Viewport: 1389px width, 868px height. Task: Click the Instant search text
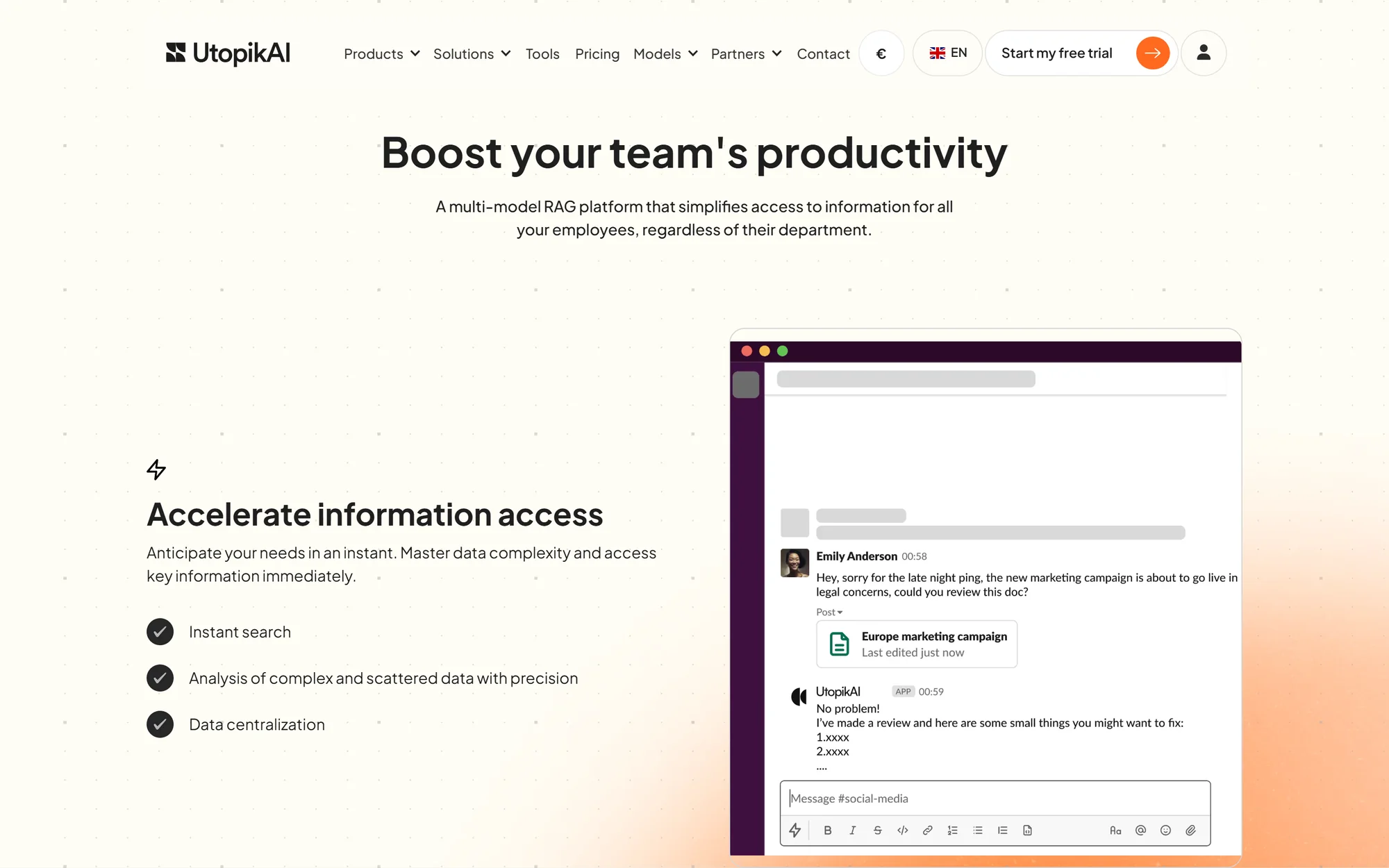click(x=240, y=632)
